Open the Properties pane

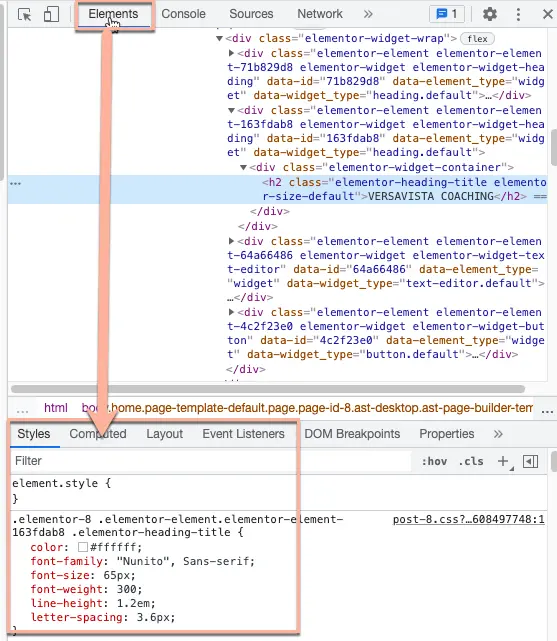coord(447,434)
